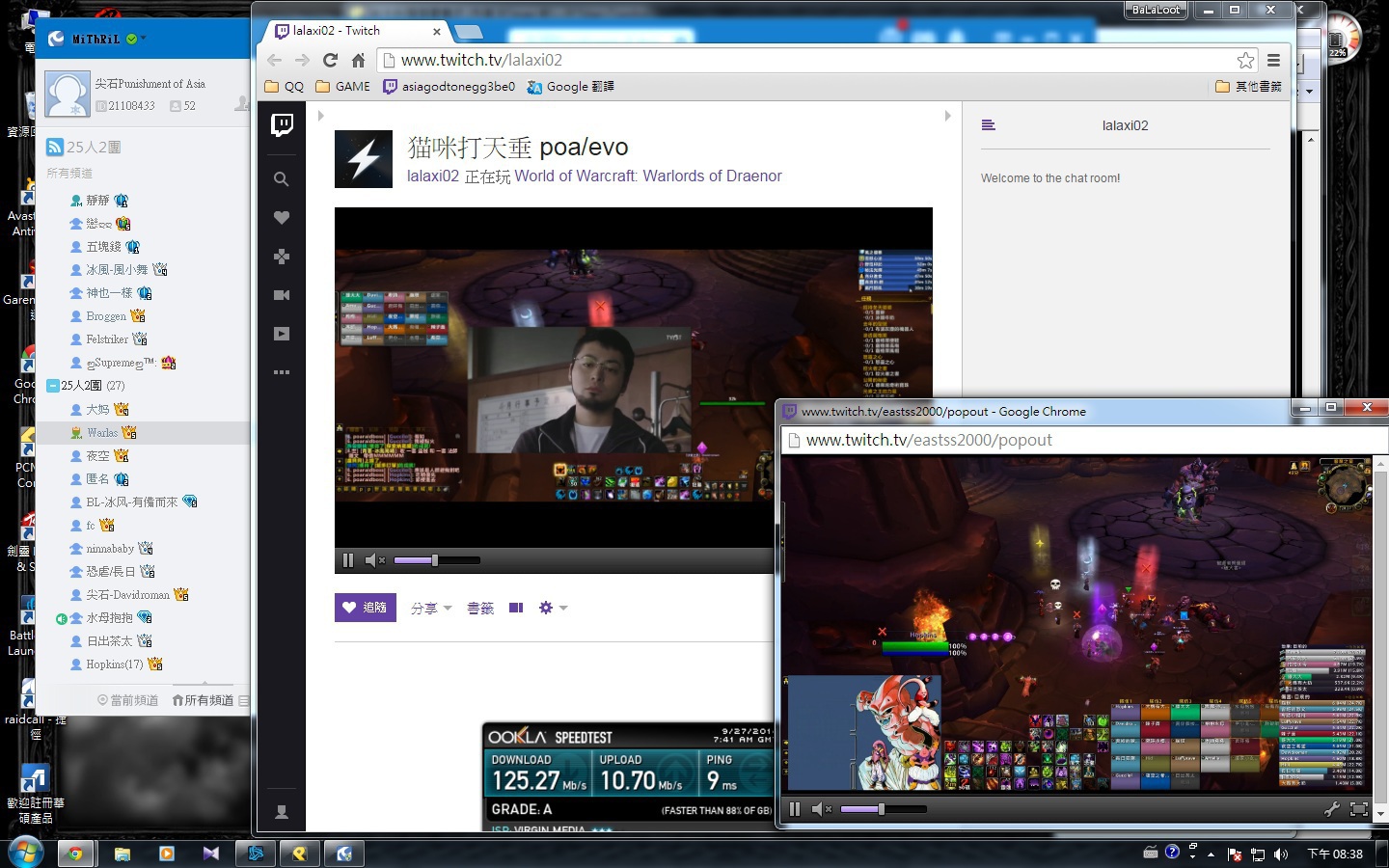Screen dimensions: 1389x868
Task: Click the RaidCall user avatar
Action: pos(68,95)
